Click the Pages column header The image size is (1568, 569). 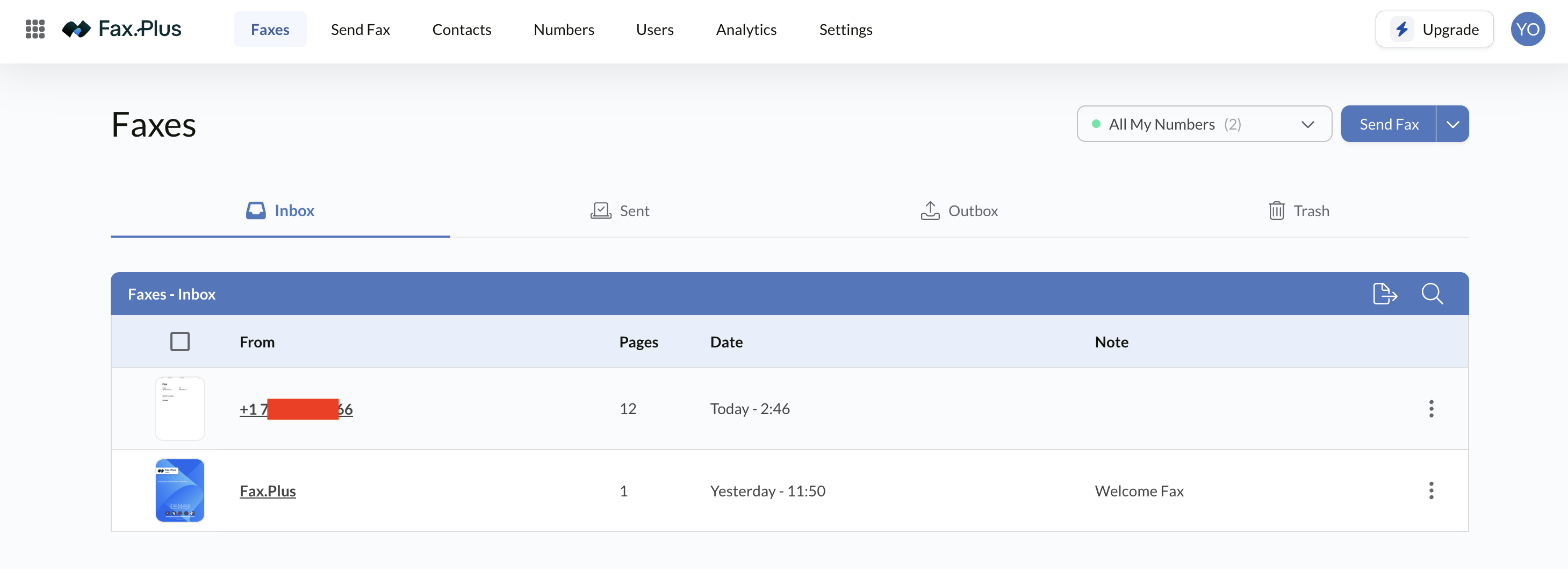pyautogui.click(x=638, y=342)
